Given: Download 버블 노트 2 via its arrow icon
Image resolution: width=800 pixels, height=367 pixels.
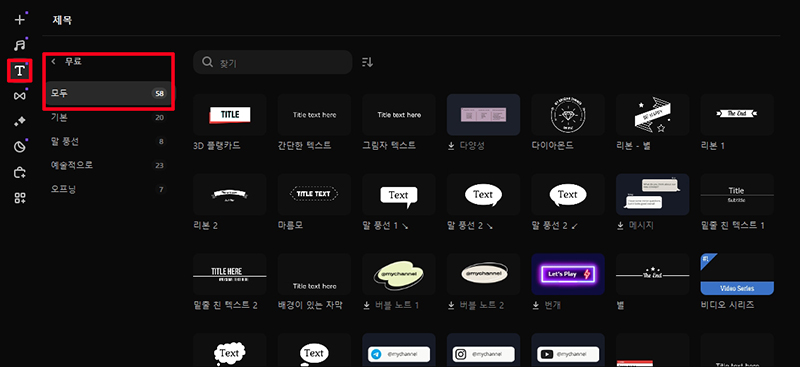Looking at the screenshot, I should pyautogui.click(x=451, y=305).
